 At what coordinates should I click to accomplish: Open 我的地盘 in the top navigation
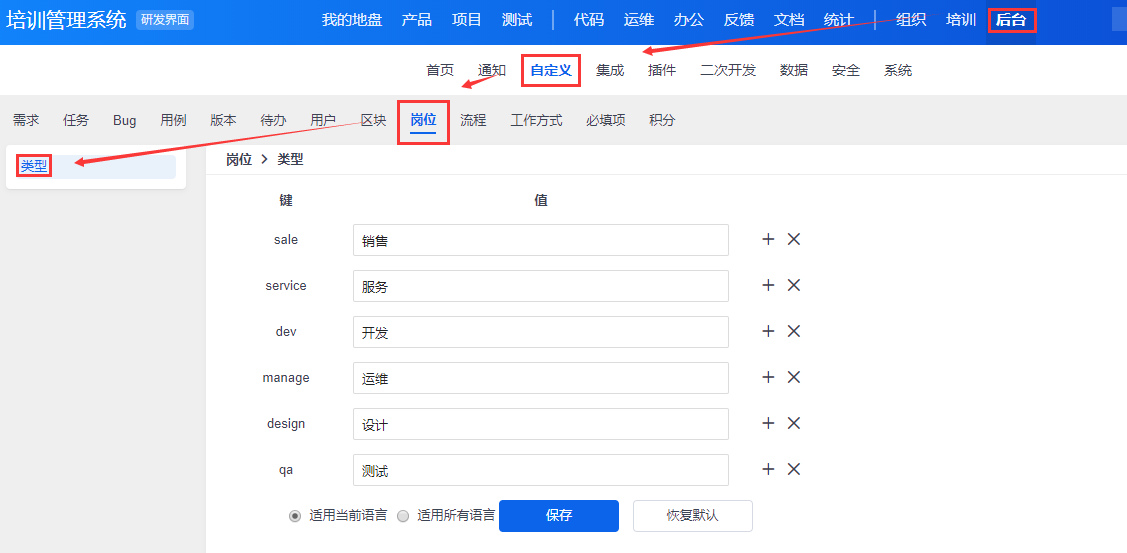(x=351, y=20)
